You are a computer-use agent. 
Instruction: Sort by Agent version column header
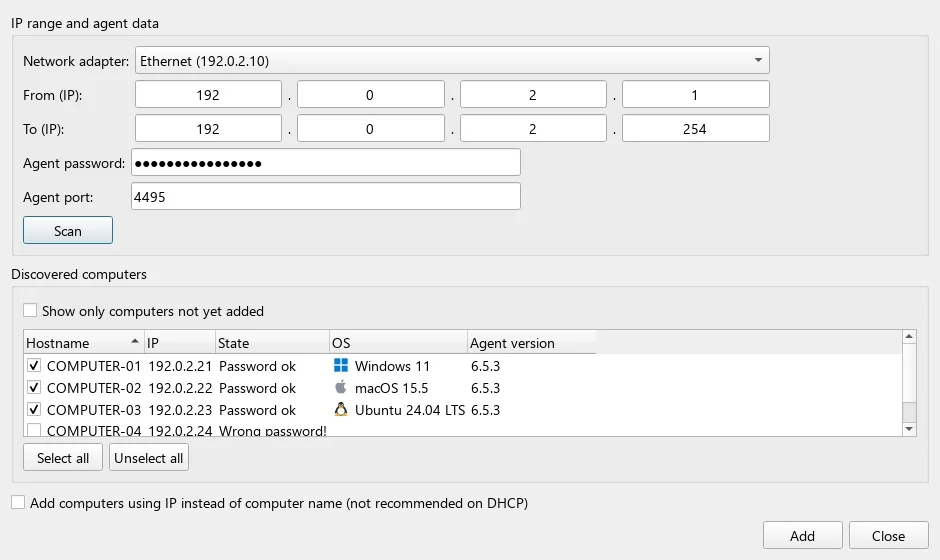coord(531,342)
